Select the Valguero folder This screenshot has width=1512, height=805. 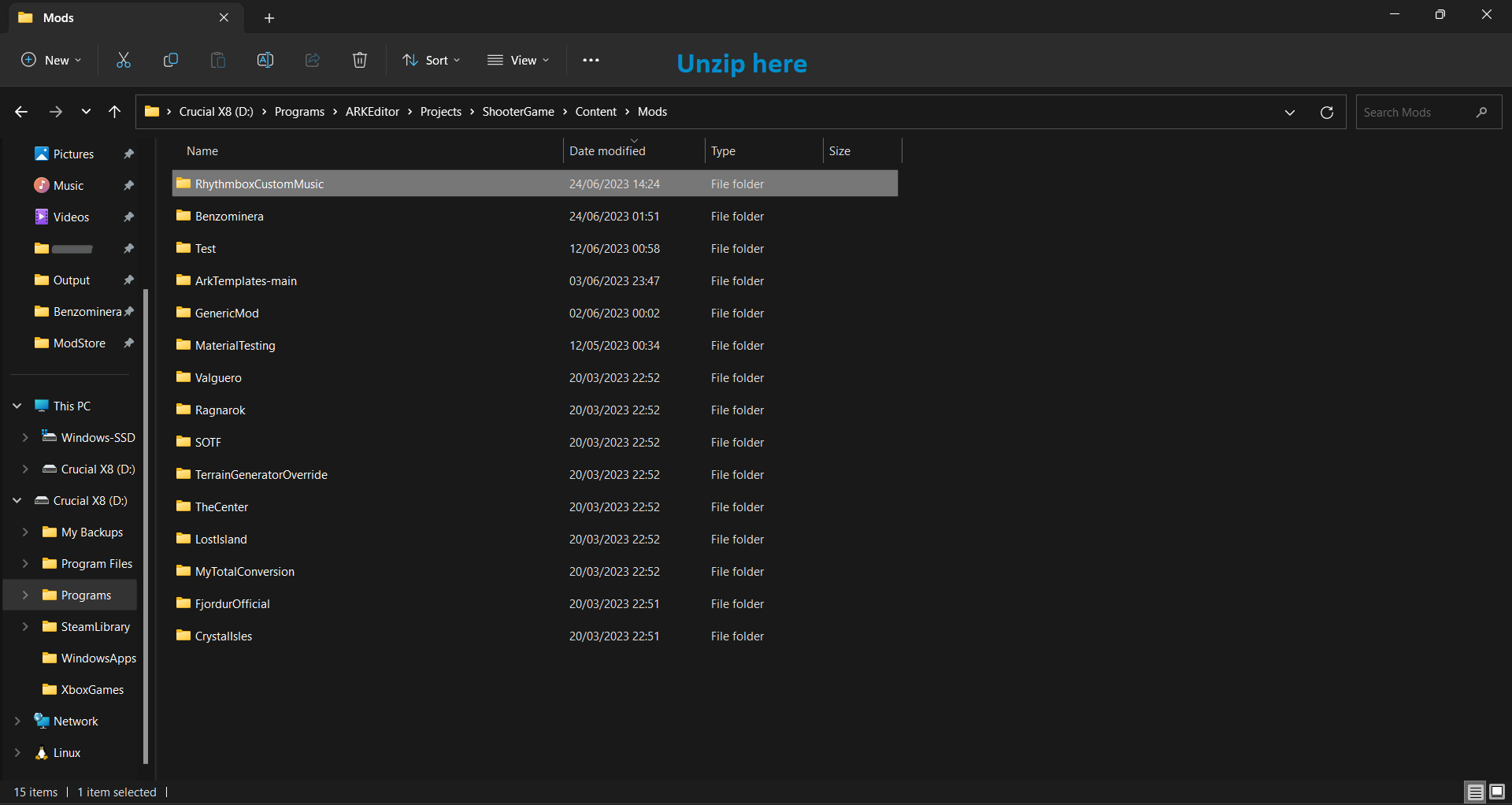(535, 377)
